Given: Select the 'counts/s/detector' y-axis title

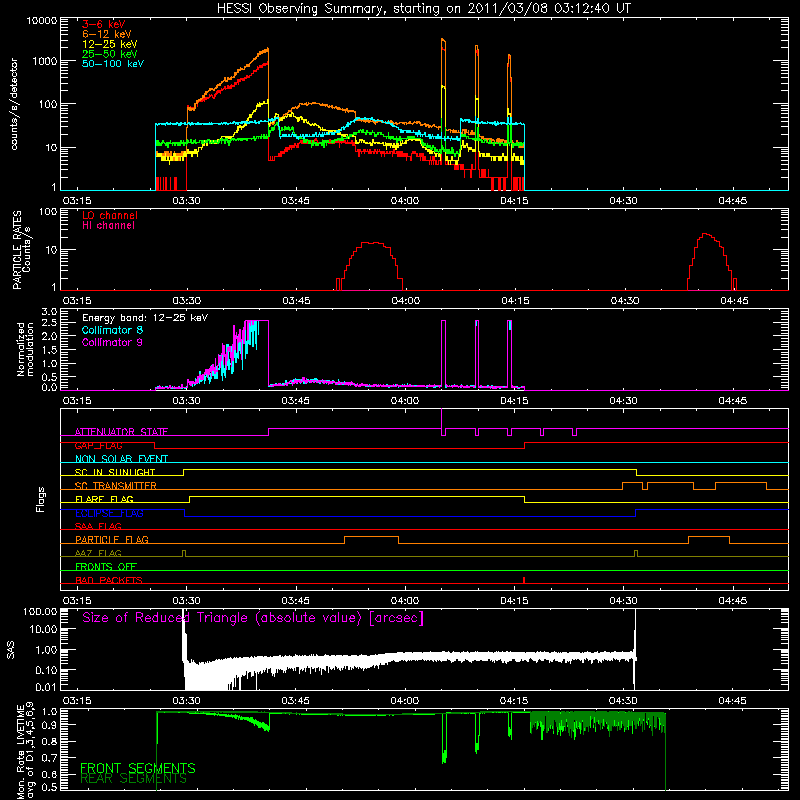Looking at the screenshot, I should click(14, 104).
